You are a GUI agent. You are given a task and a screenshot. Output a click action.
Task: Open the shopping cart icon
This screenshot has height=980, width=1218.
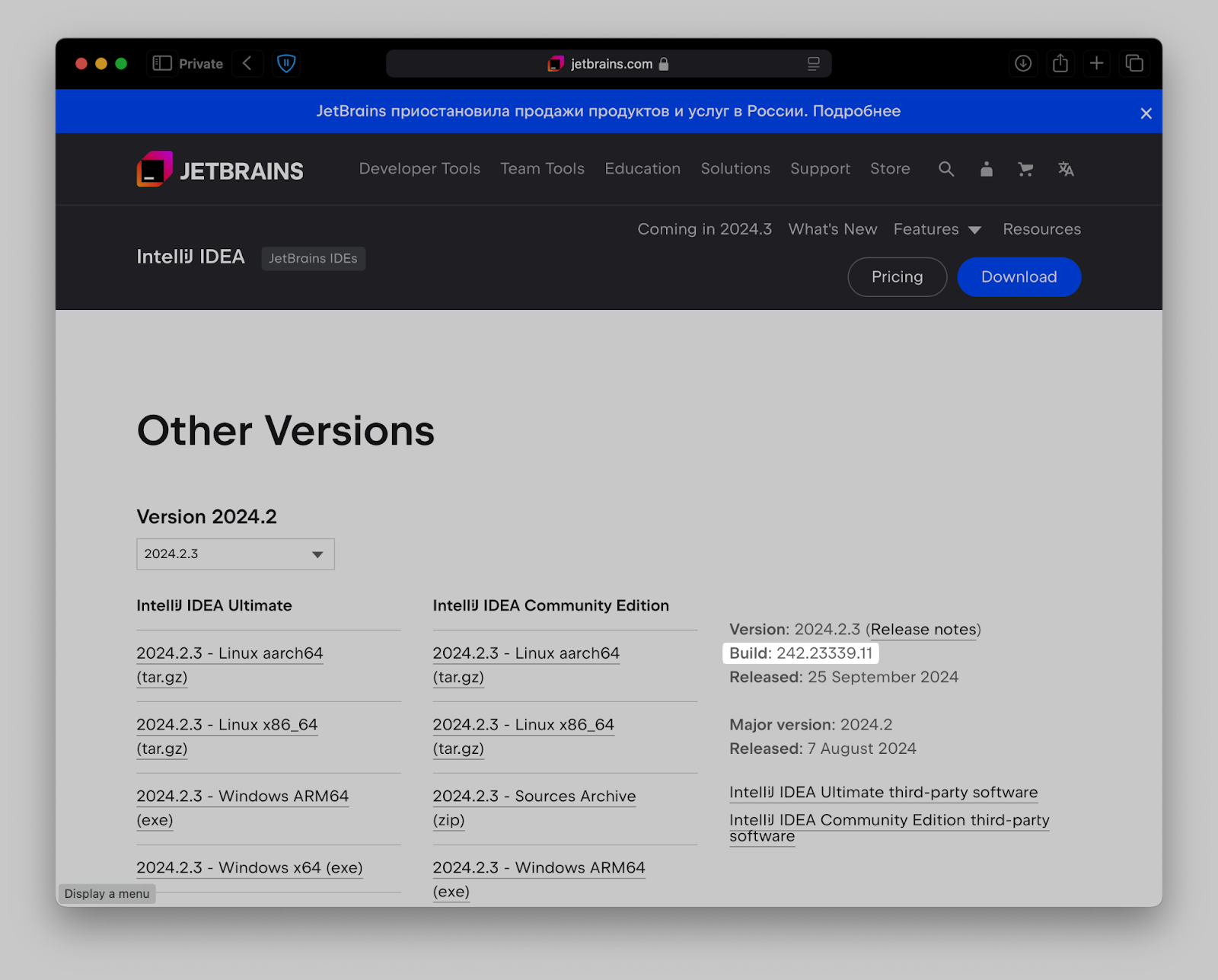1025,169
